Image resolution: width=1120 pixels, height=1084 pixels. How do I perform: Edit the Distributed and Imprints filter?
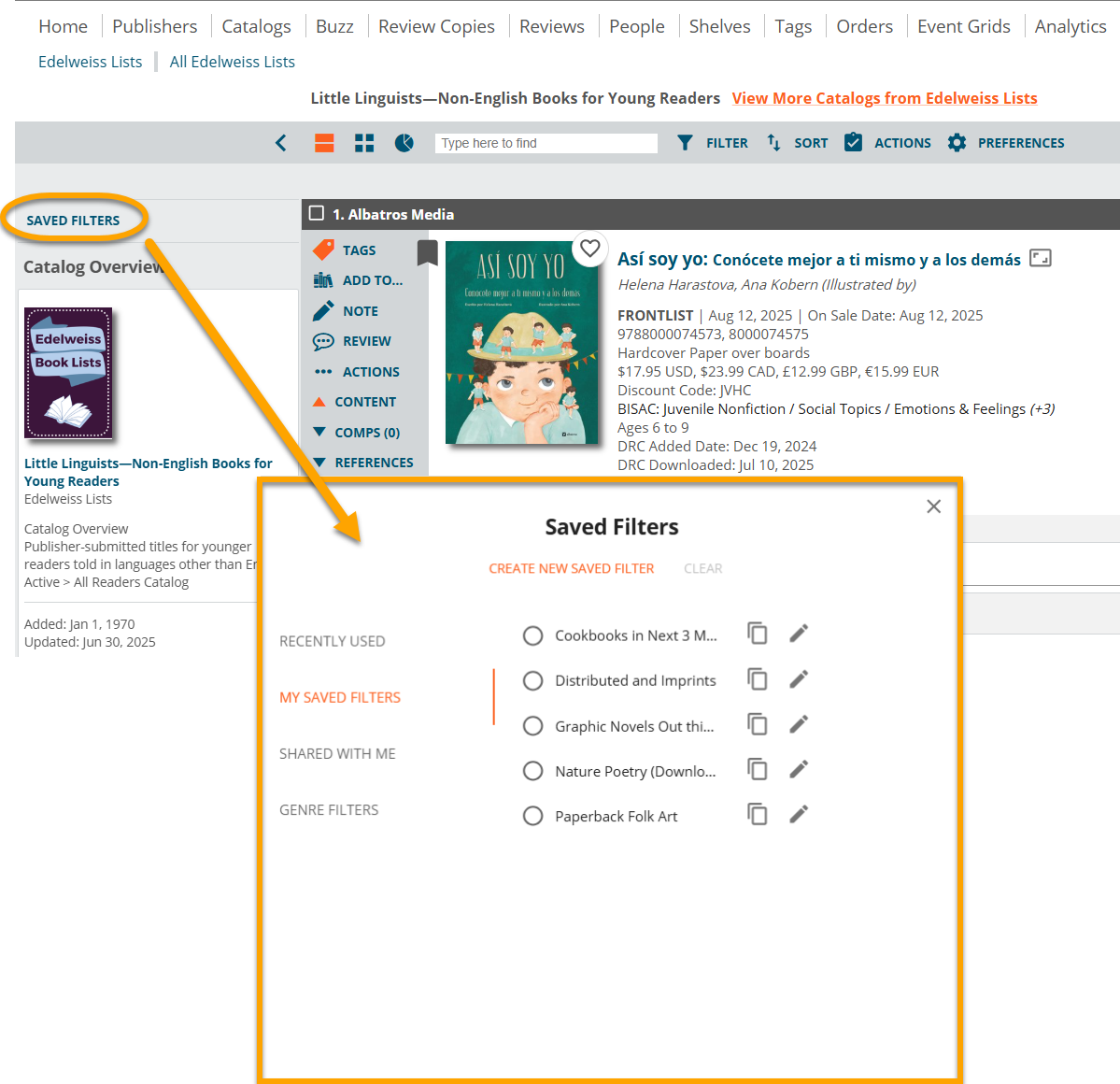799,678
